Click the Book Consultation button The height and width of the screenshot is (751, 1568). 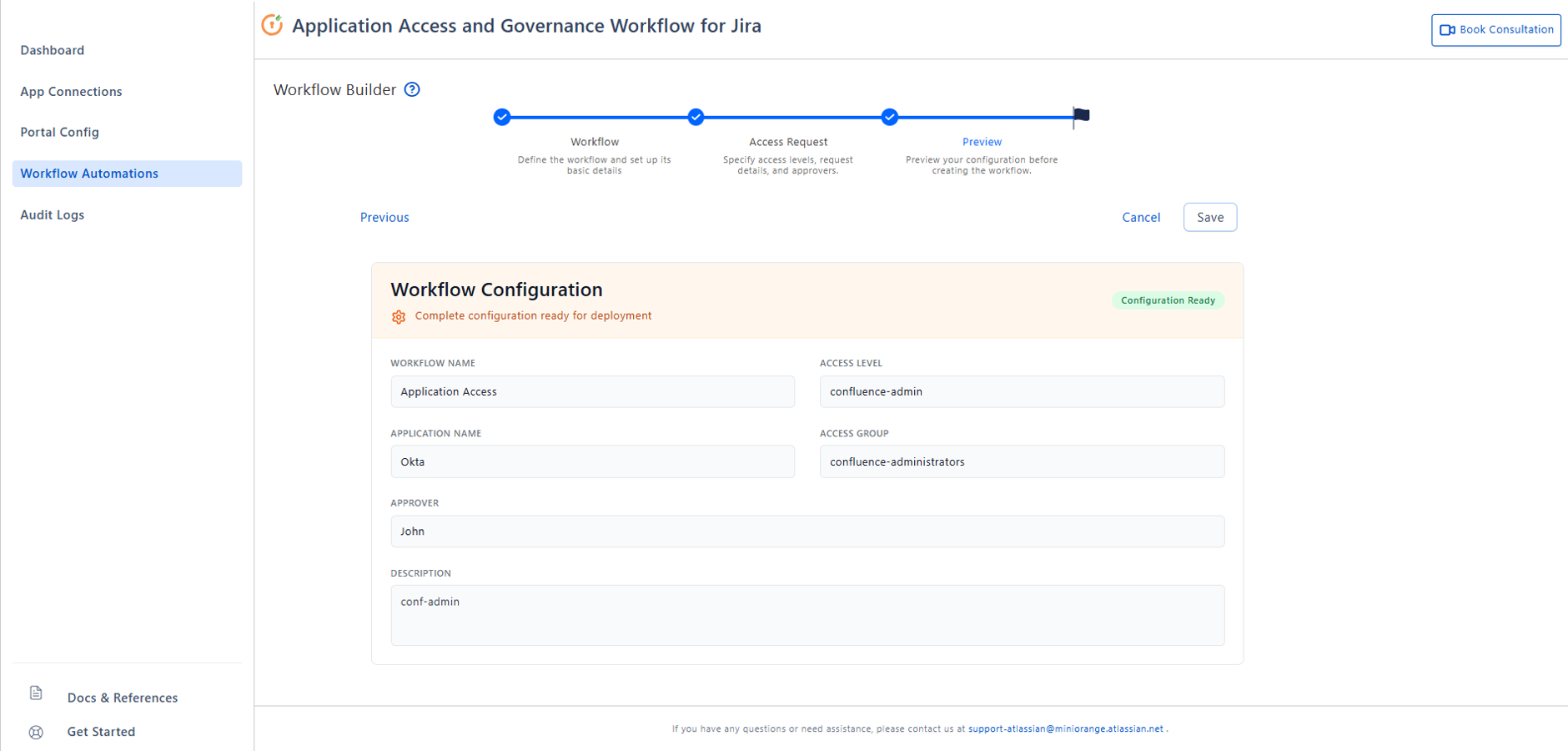tap(1495, 30)
